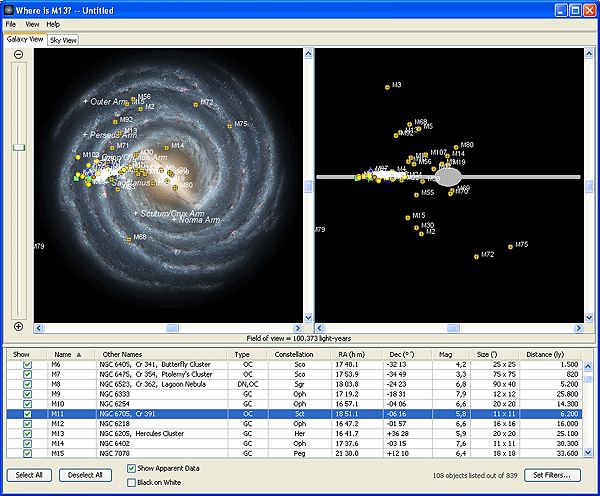Select the Lagoon Nebula M8 row
Image resolution: width=600 pixels, height=496 pixels.
[x=294, y=384]
